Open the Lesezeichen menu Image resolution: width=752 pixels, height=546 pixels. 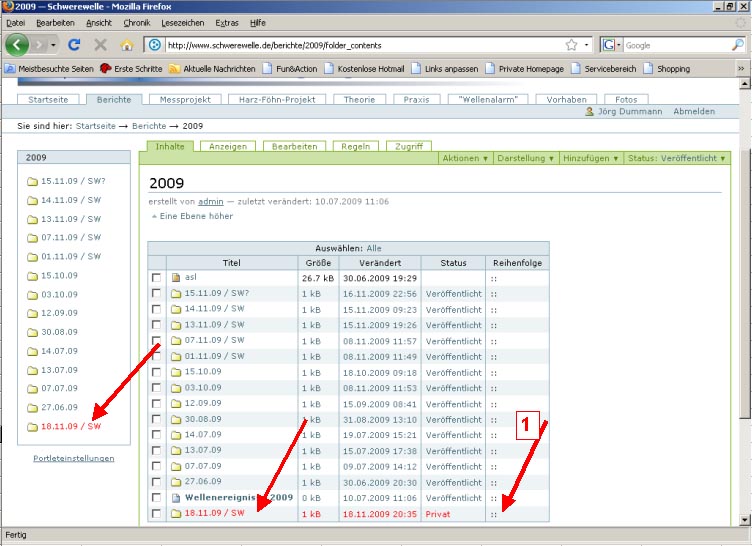181,22
